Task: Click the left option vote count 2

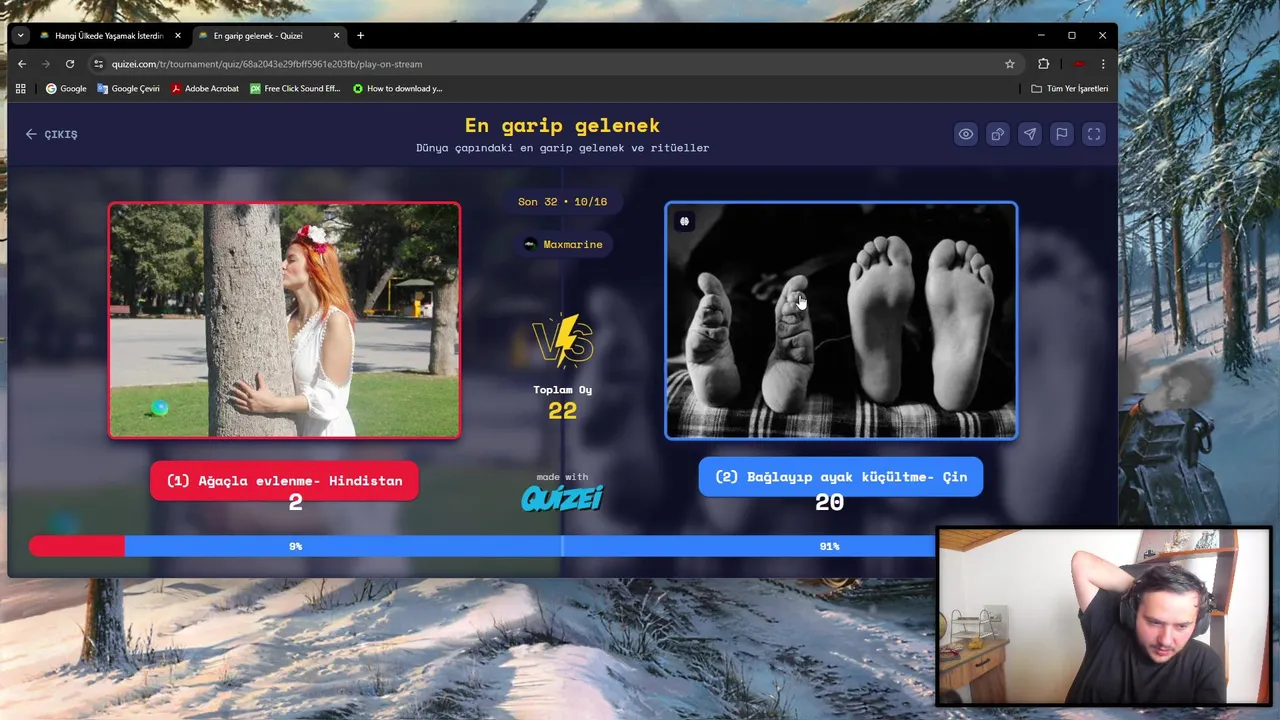Action: point(295,503)
